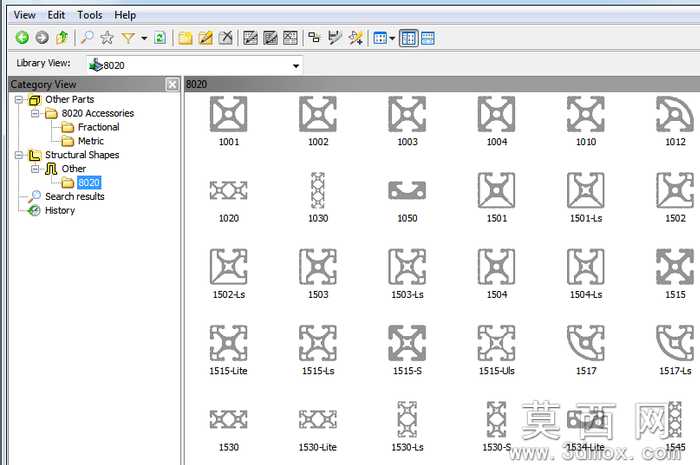The width and height of the screenshot is (700, 465).
Task: Click the wand with plus icon
Action: tap(356, 38)
